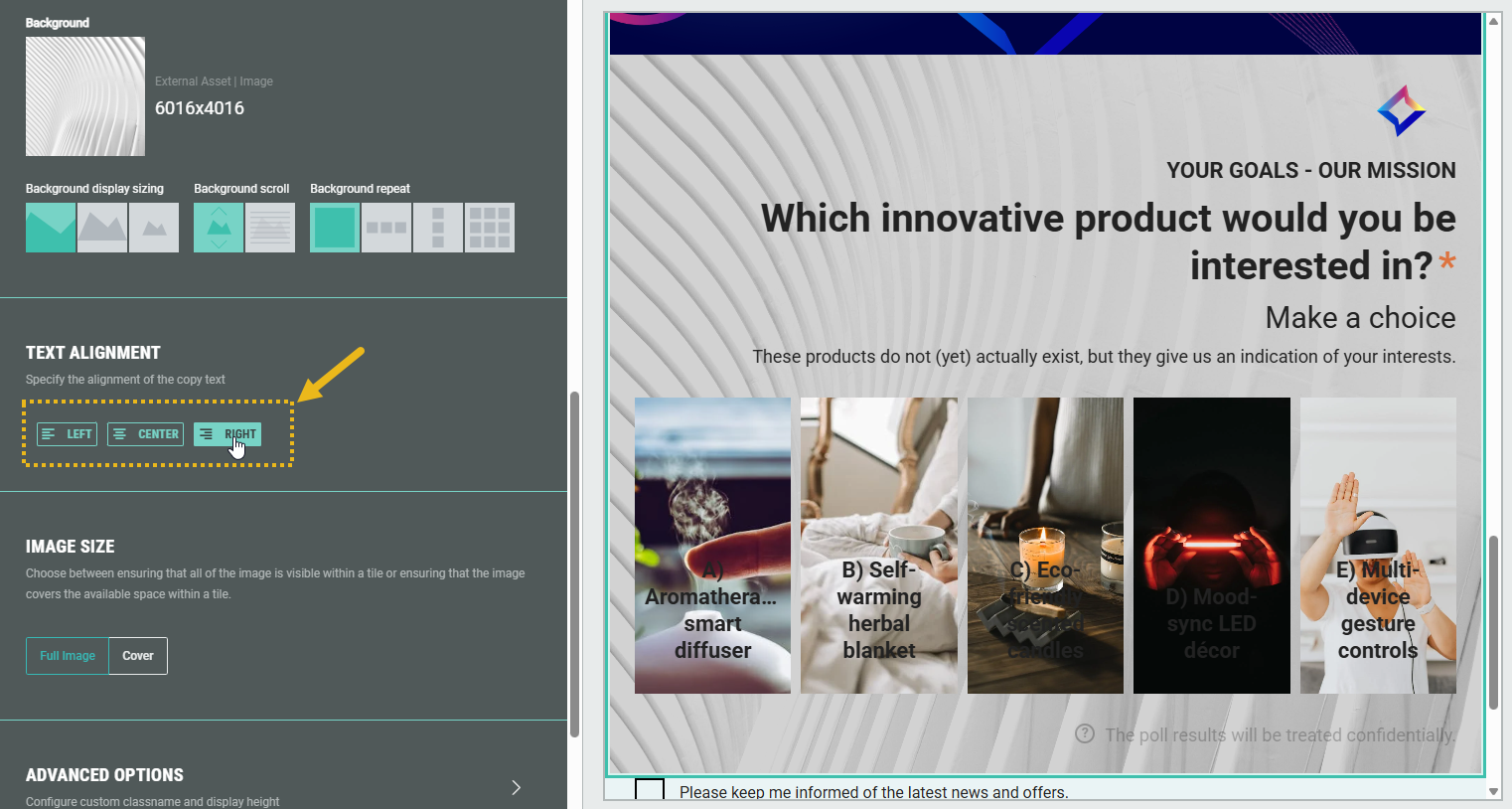The width and height of the screenshot is (1512, 809).
Task: Select Full Image size option
Action: [x=68, y=656]
